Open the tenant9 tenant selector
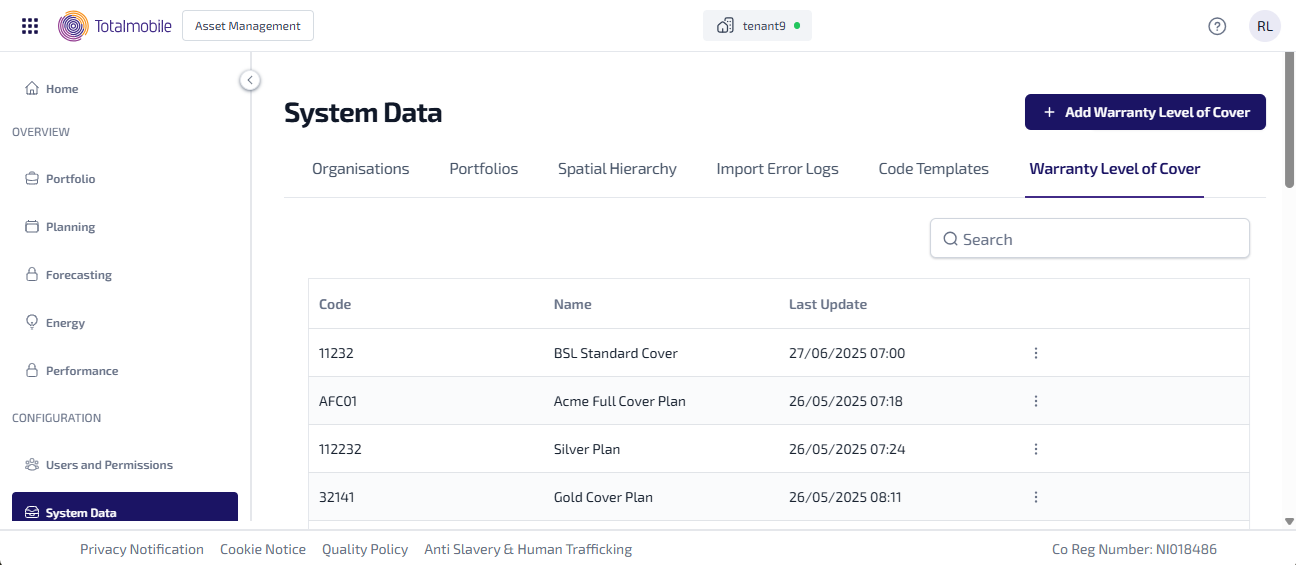The image size is (1296, 565). point(757,26)
